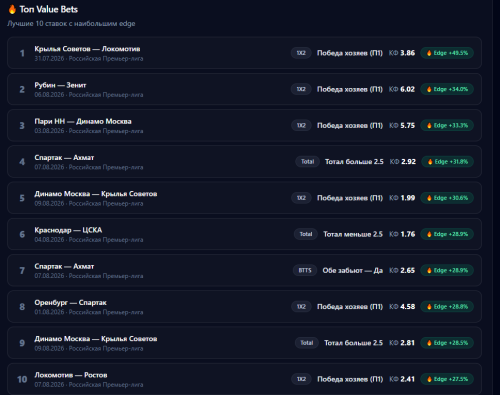
Task: Click the Edge +49.5% badge
Action: point(447,53)
